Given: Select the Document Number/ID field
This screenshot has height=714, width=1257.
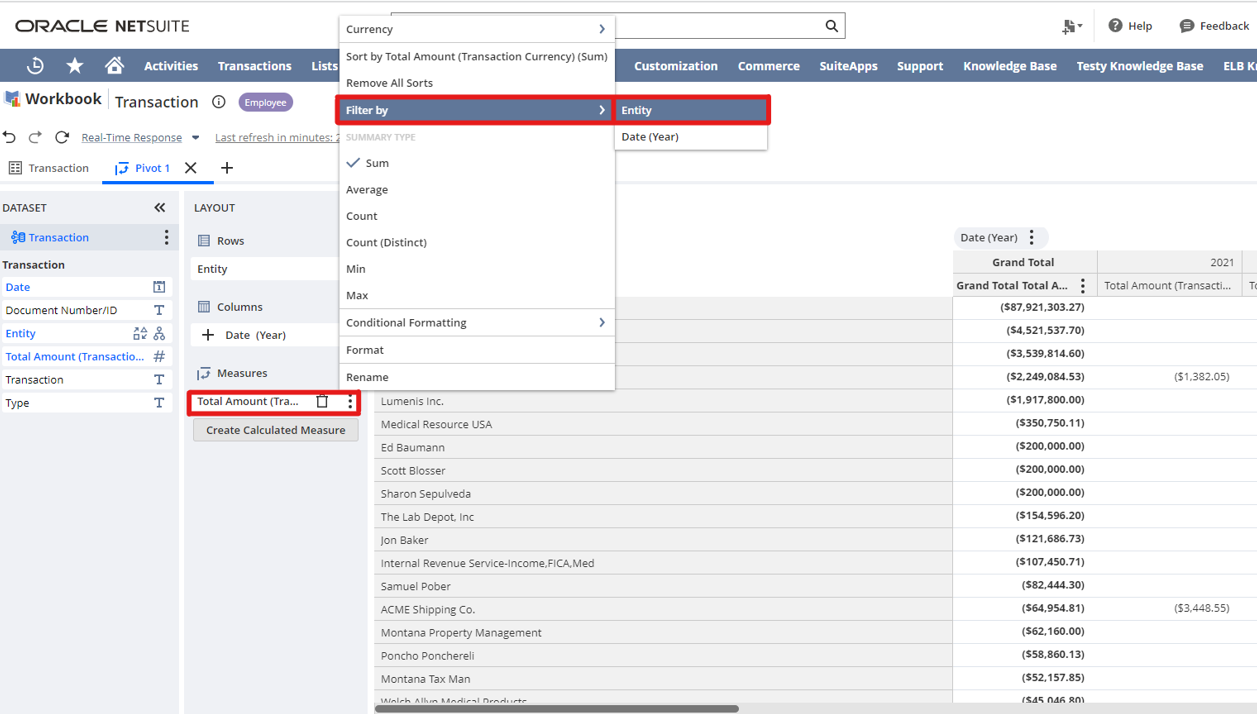Looking at the screenshot, I should tap(86, 310).
